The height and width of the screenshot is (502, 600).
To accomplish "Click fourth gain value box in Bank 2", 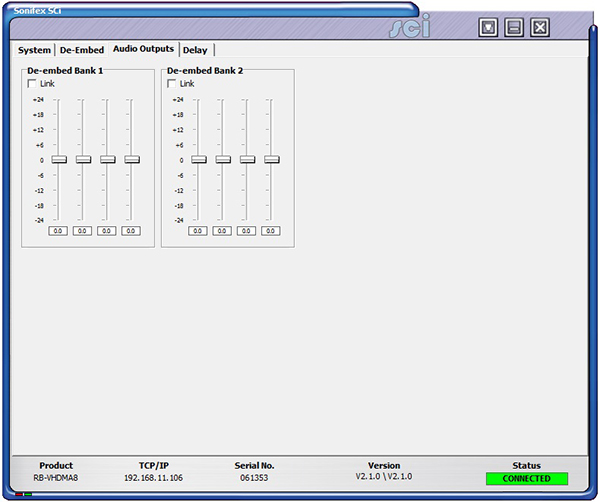I will coord(271,231).
